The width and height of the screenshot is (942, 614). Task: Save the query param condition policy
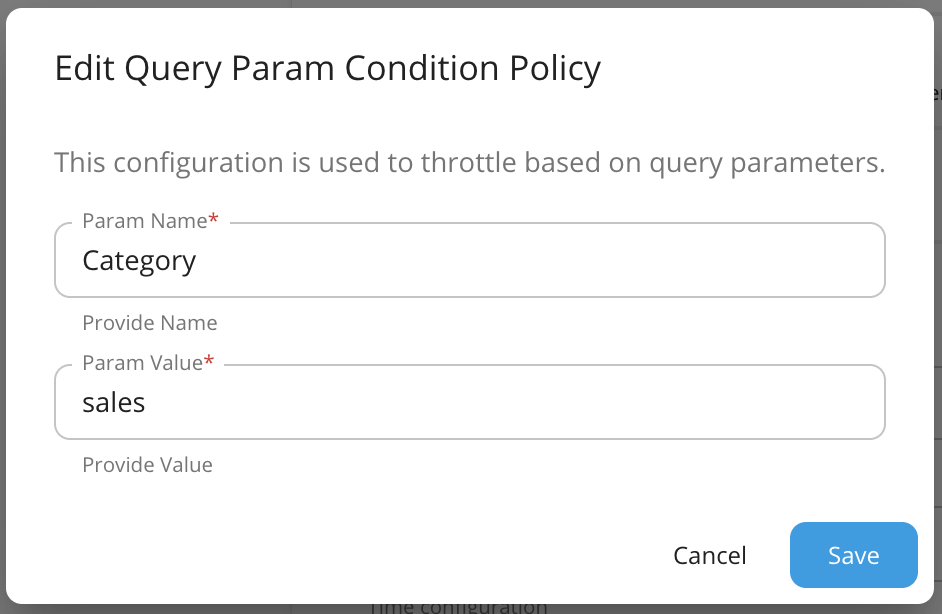click(x=853, y=555)
